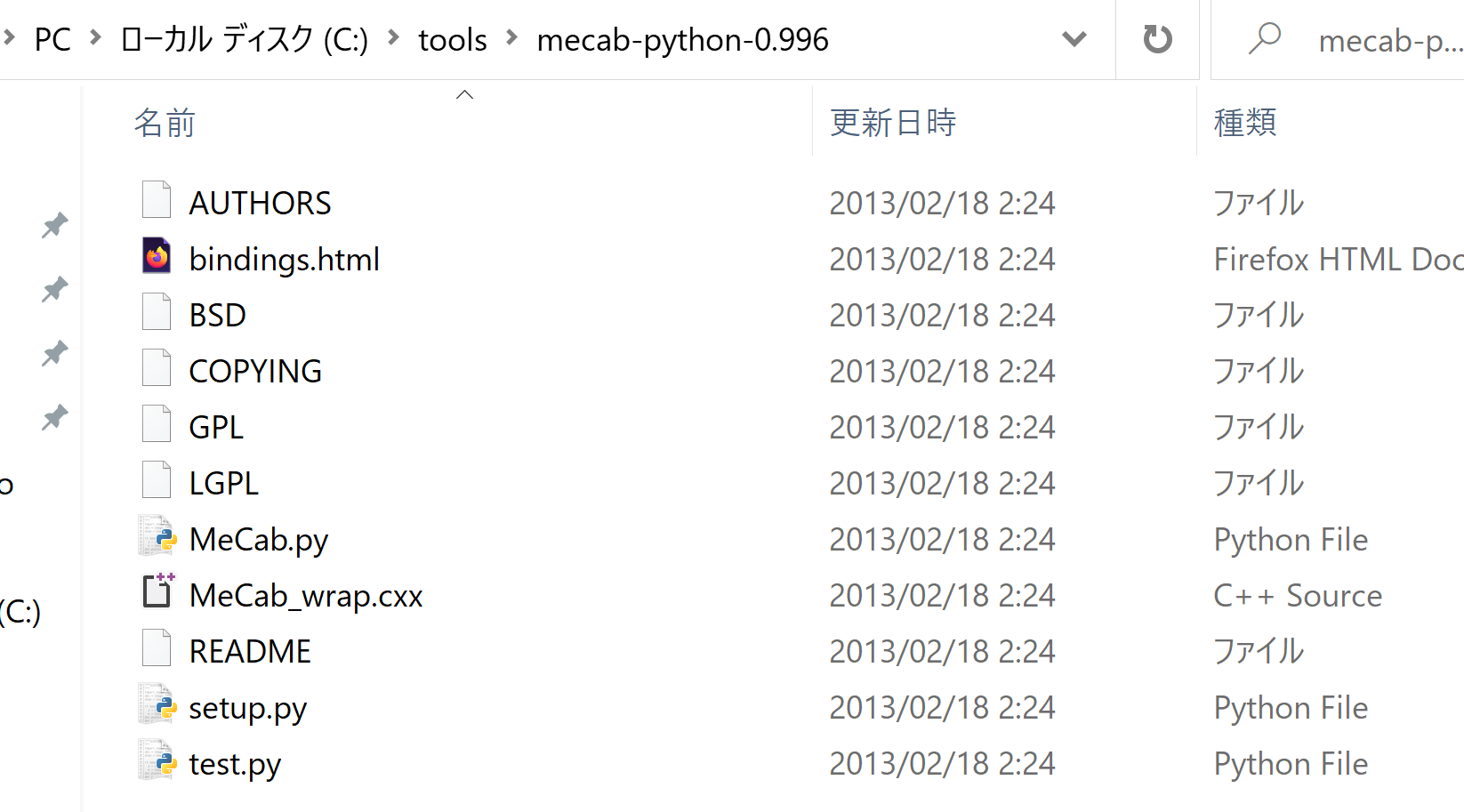
Task: Click the refresh button in the address bar
Action: (1157, 39)
